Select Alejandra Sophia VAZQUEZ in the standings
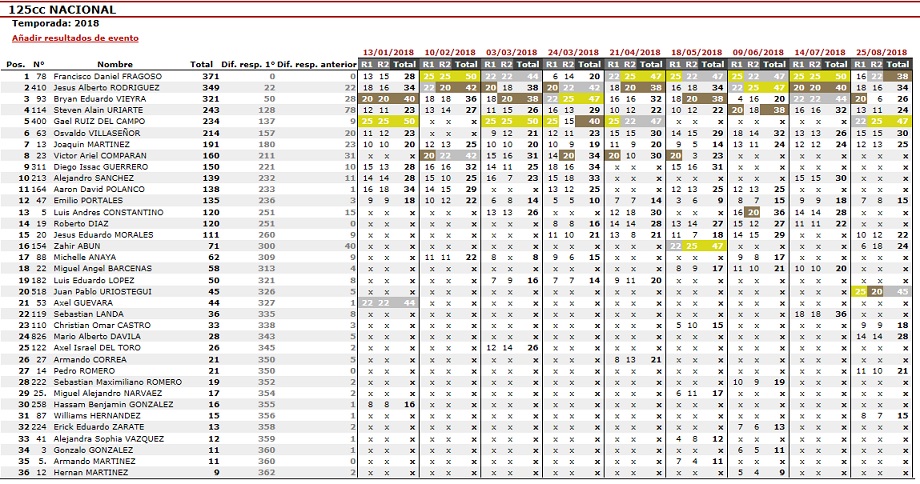The width and height of the screenshot is (920, 484). coord(108,439)
